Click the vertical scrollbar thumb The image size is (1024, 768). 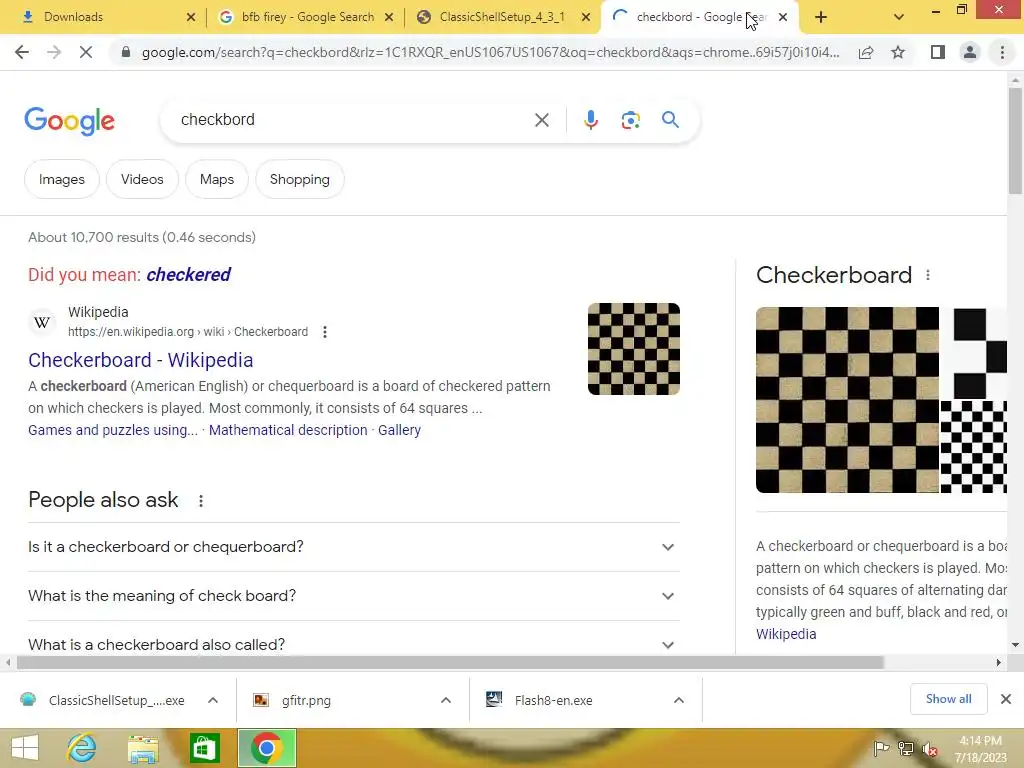(1015, 140)
